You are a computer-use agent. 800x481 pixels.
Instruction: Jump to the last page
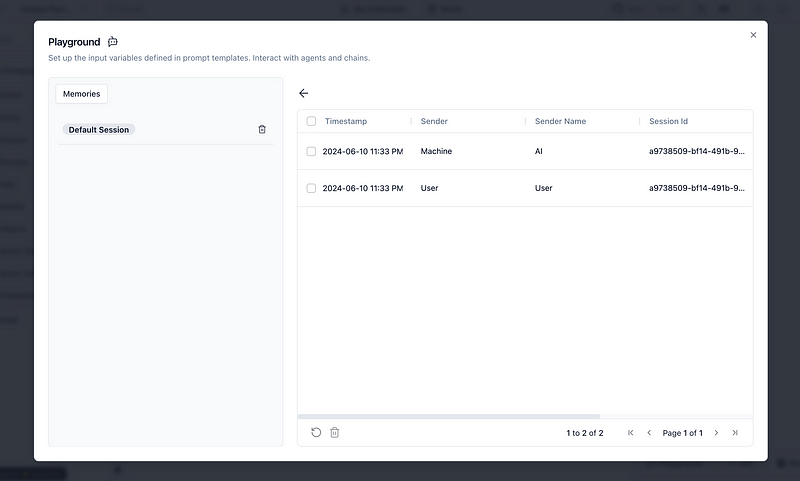735,433
